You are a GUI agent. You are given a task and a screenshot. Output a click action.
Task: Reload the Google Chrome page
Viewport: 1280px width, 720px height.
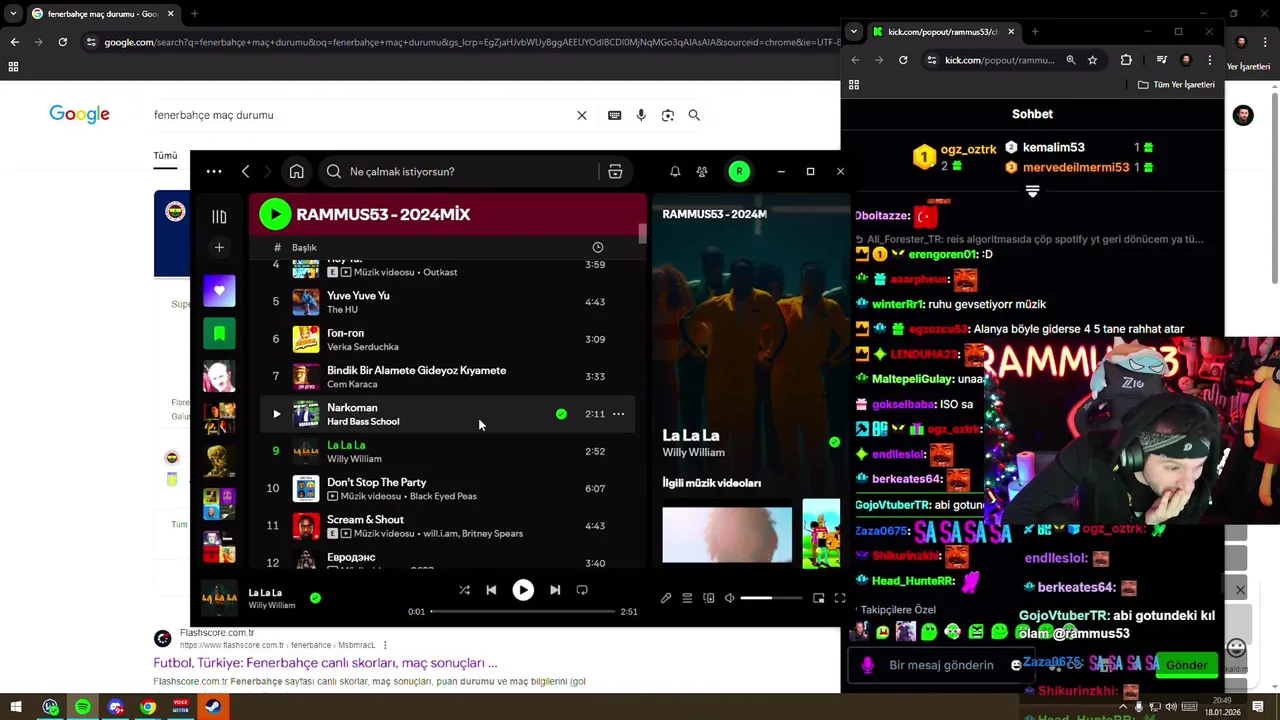click(x=62, y=42)
